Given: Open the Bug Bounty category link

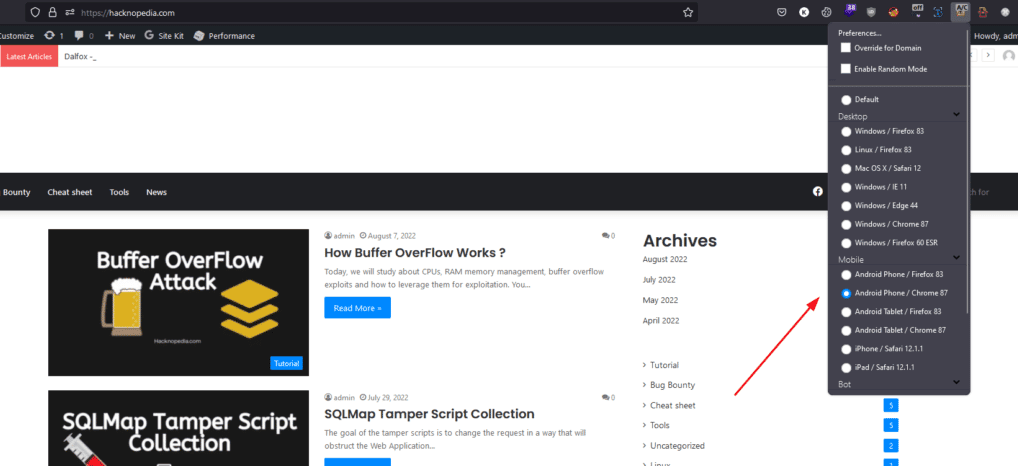Looking at the screenshot, I should [673, 385].
